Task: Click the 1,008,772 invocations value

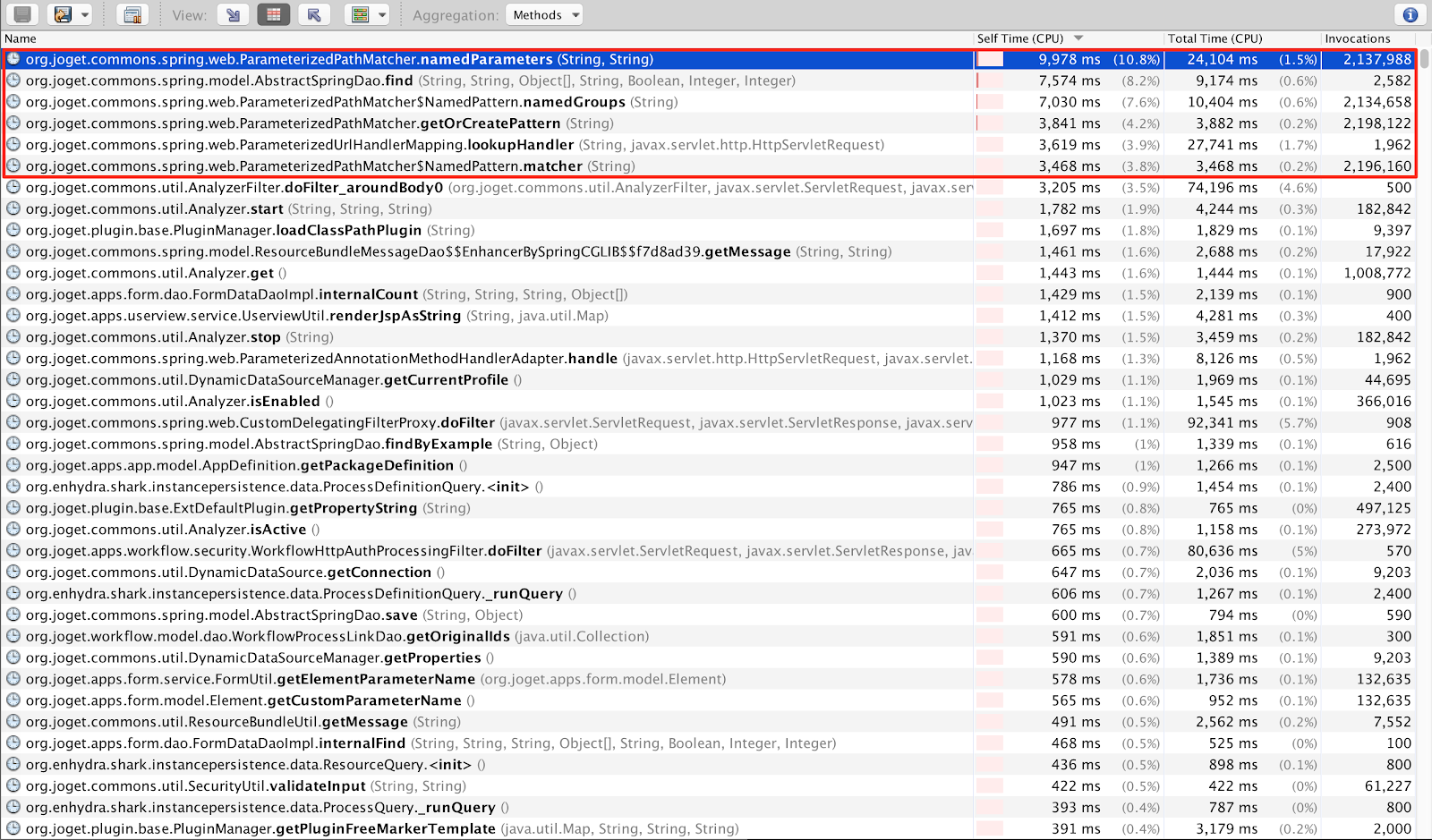Action: tap(1377, 273)
